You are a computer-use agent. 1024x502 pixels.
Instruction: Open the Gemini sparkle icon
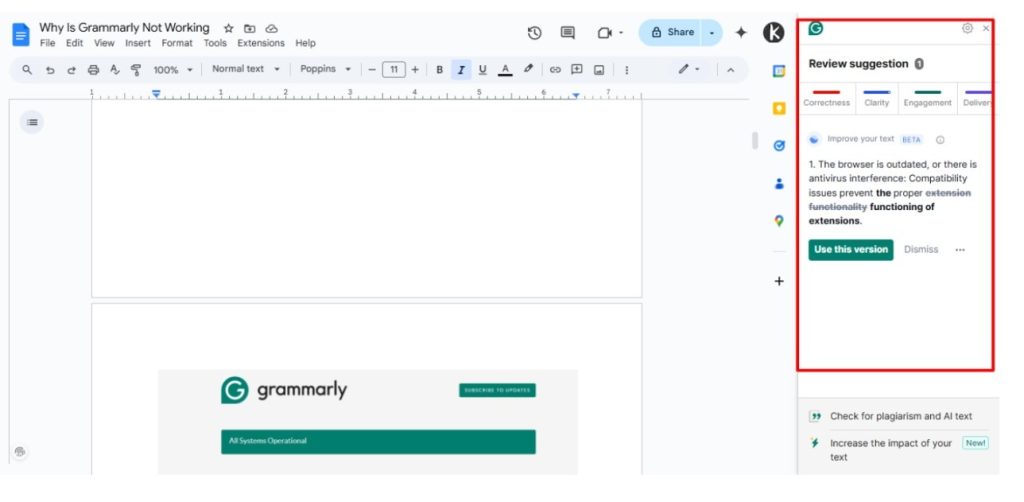click(741, 33)
